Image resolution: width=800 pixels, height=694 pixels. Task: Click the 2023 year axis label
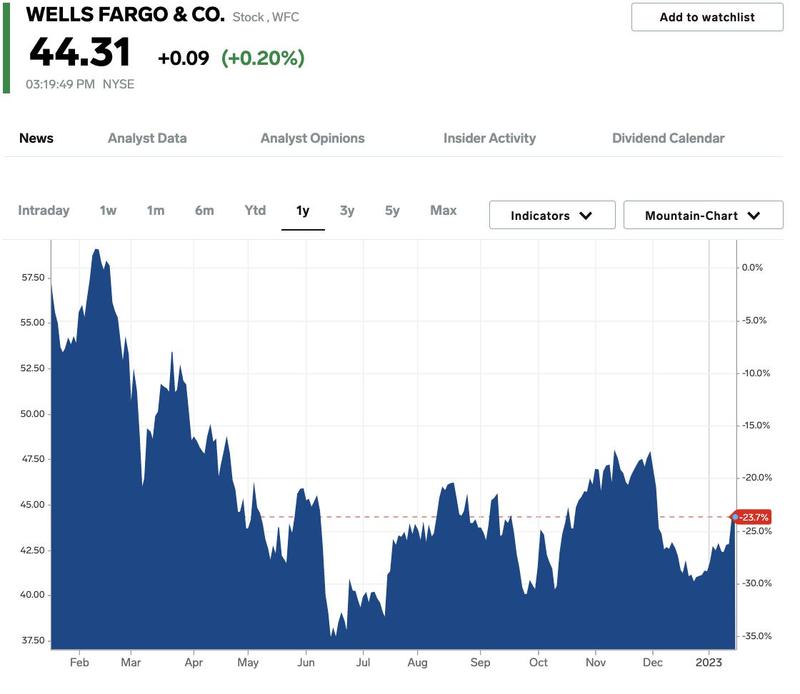pyautogui.click(x=709, y=662)
